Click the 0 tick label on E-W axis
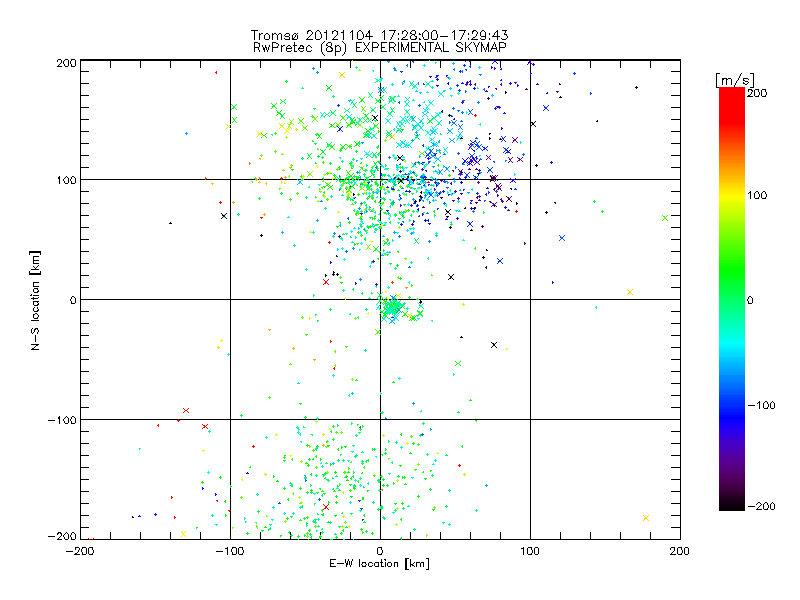Image resolution: width=800 pixels, height=600 pixels. (x=380, y=551)
